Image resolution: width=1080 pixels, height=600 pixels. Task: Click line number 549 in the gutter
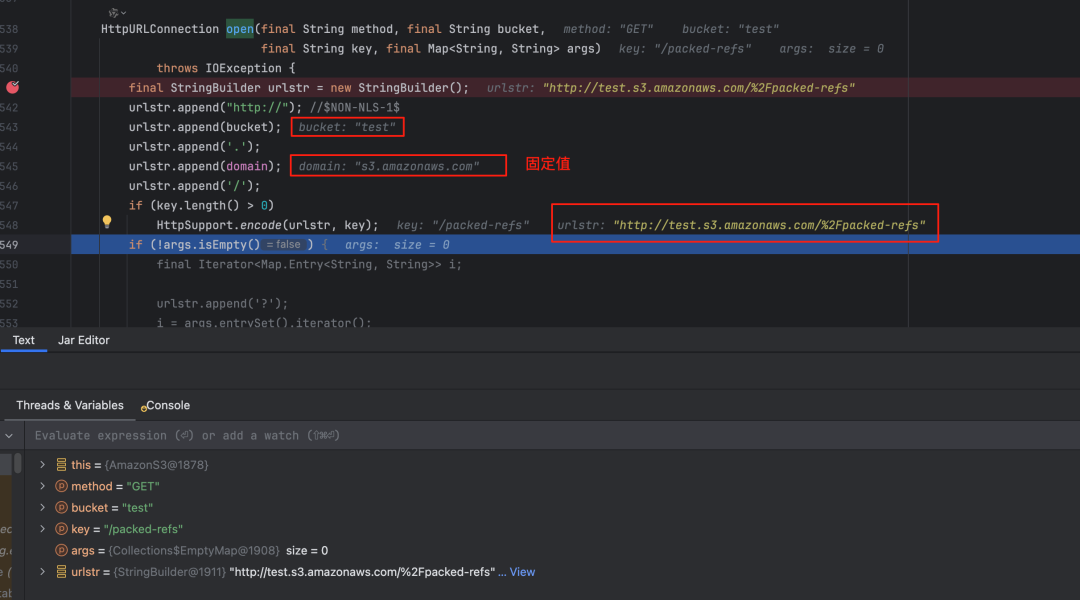(10, 245)
